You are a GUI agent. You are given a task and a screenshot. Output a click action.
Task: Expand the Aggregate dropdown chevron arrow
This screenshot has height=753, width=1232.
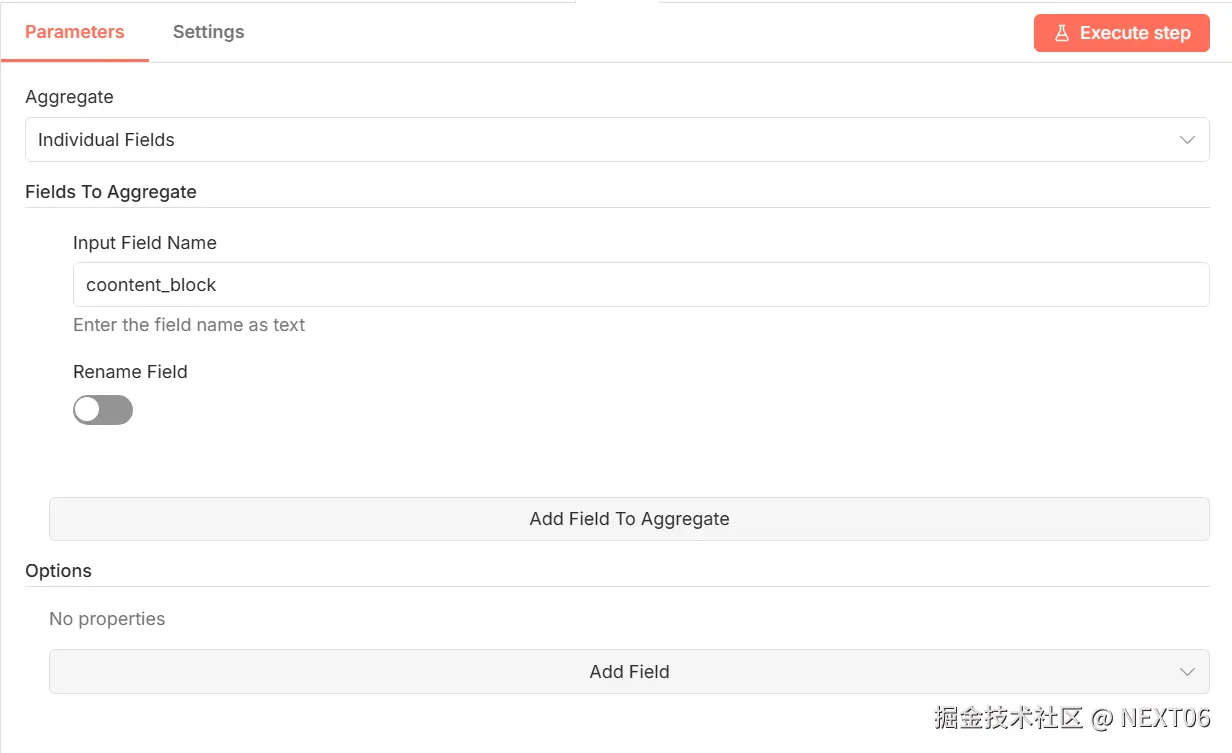[1187, 140]
